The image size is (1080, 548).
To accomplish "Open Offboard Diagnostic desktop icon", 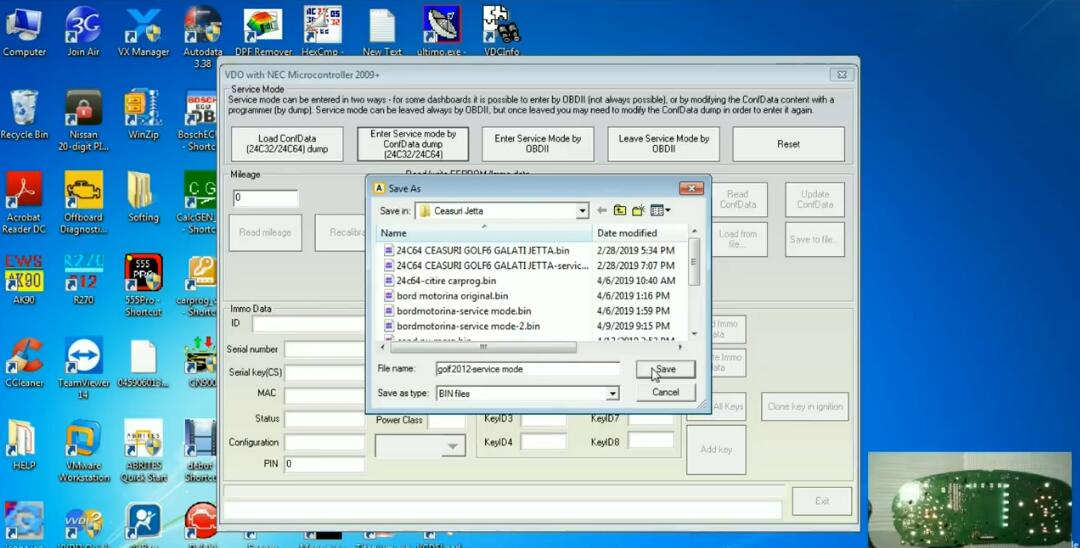I will [83, 203].
